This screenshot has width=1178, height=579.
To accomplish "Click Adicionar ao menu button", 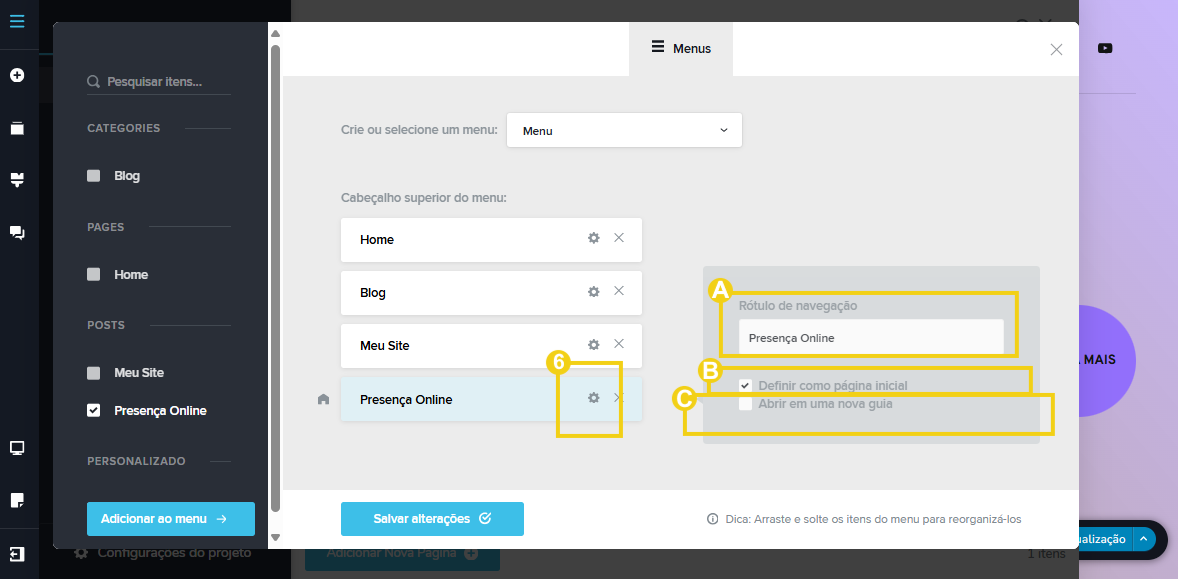I will (x=171, y=519).
